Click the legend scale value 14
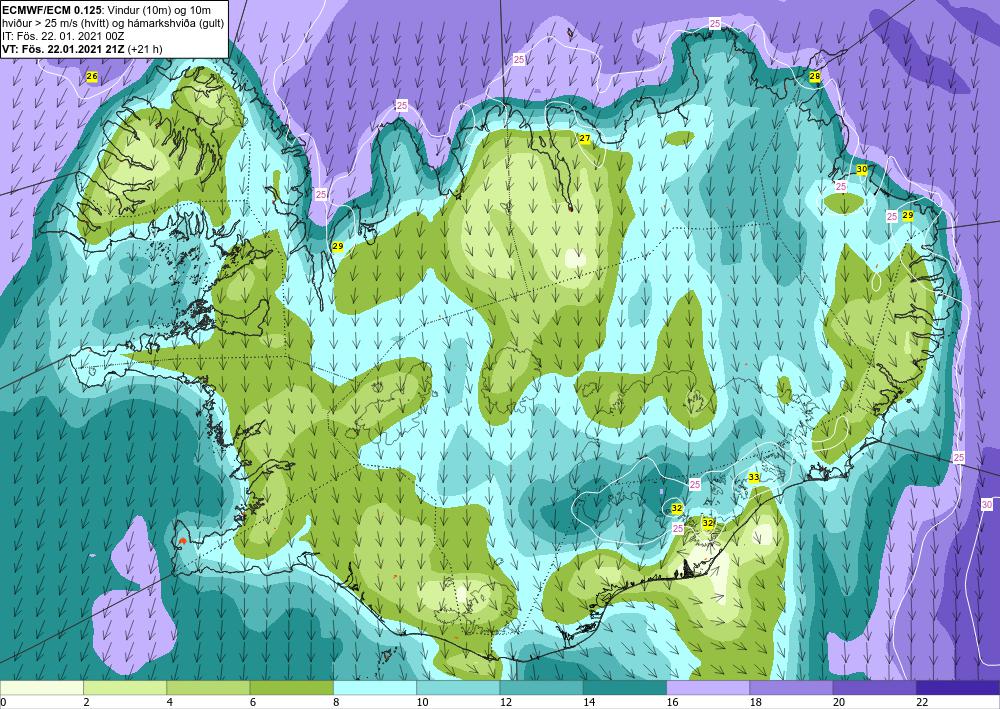The width and height of the screenshot is (1000, 709). click(589, 702)
